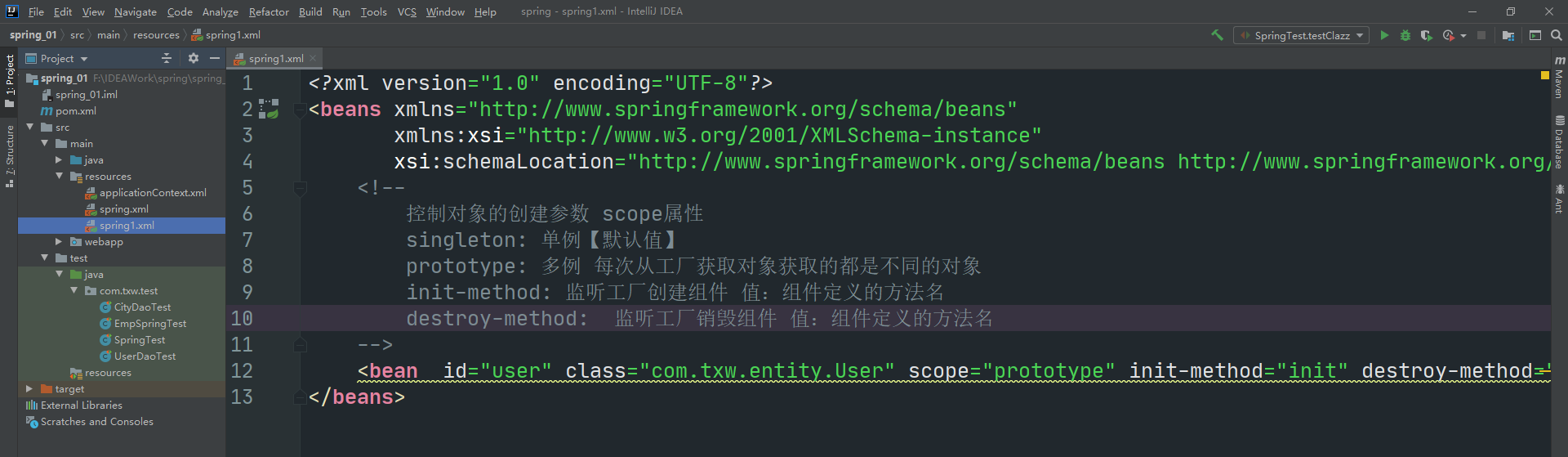
Task: Open the Build menu
Action: 310,11
